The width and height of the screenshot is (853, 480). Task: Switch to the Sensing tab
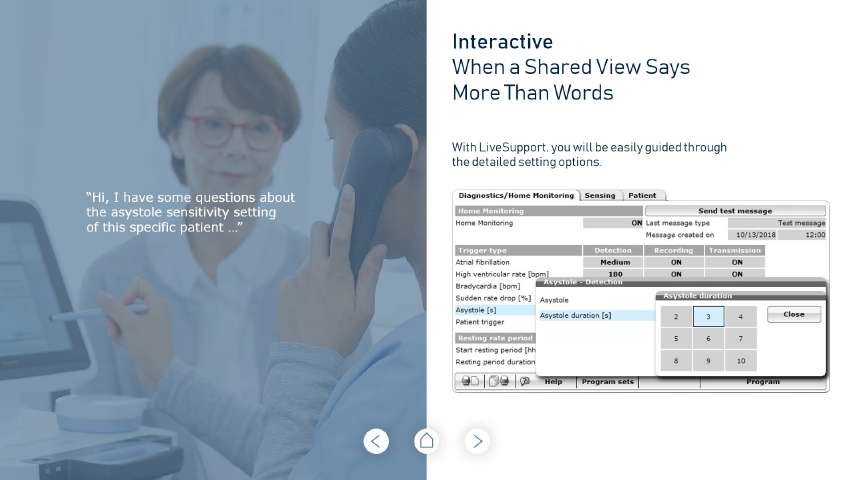point(600,196)
